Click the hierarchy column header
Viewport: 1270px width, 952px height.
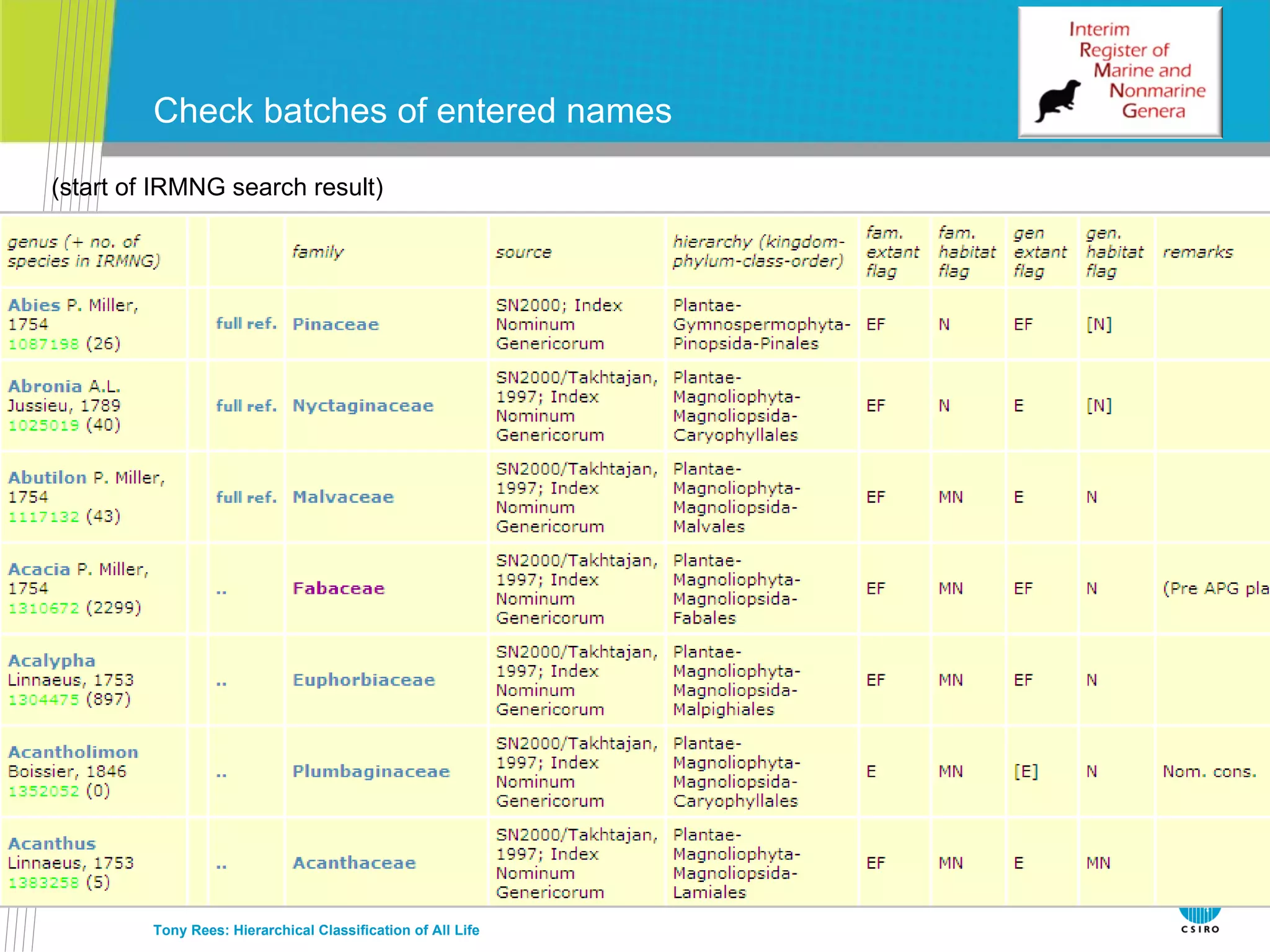pyautogui.click(x=758, y=251)
